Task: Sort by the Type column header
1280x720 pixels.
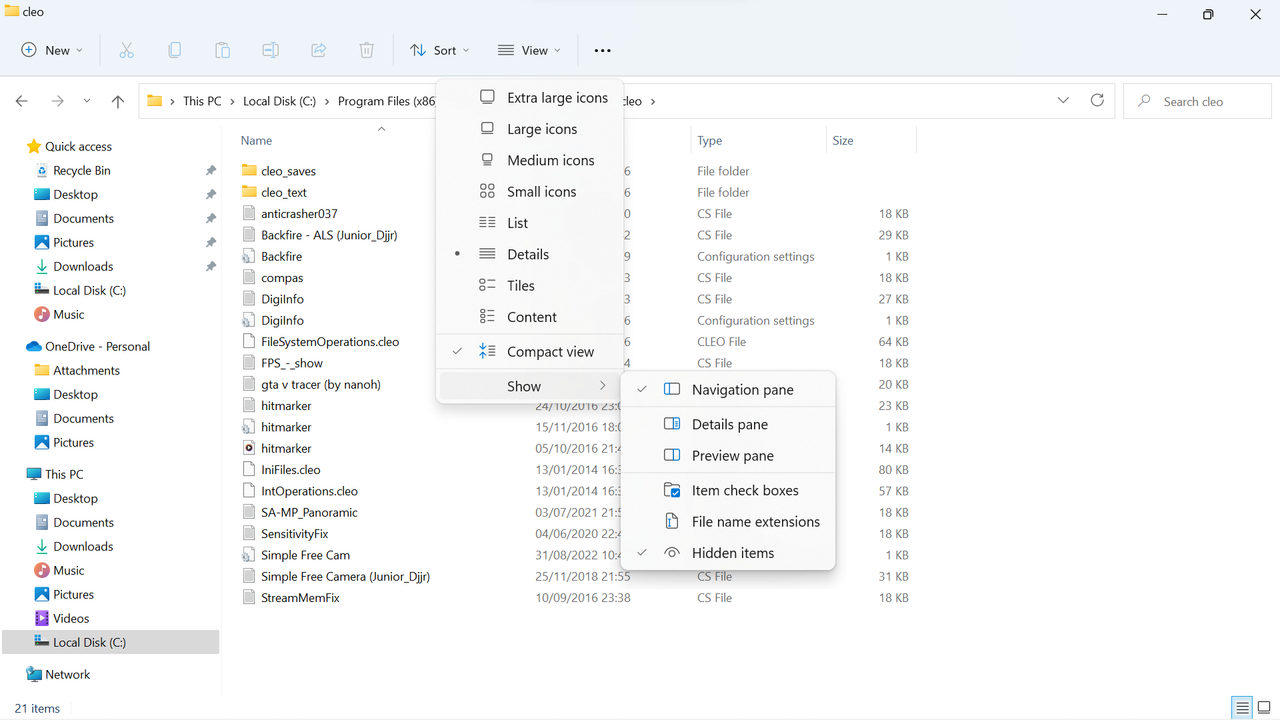Action: (709, 140)
